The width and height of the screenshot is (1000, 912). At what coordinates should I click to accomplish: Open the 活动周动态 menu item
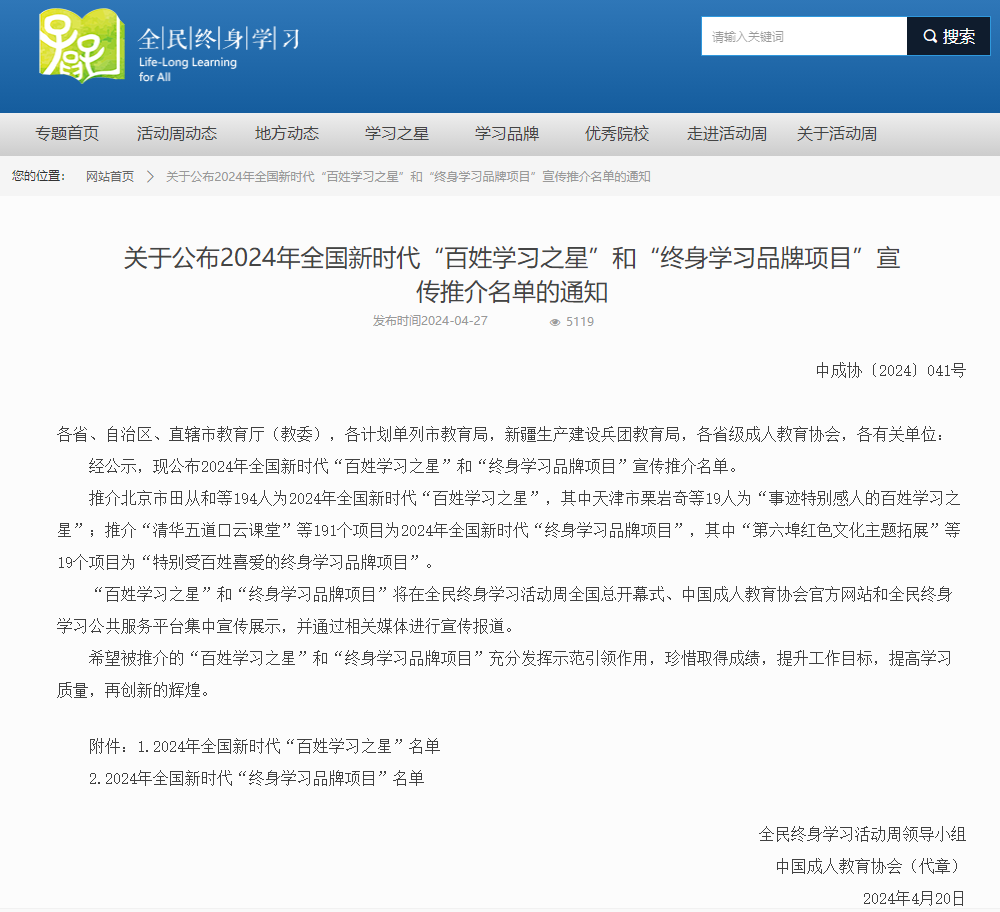pos(177,134)
